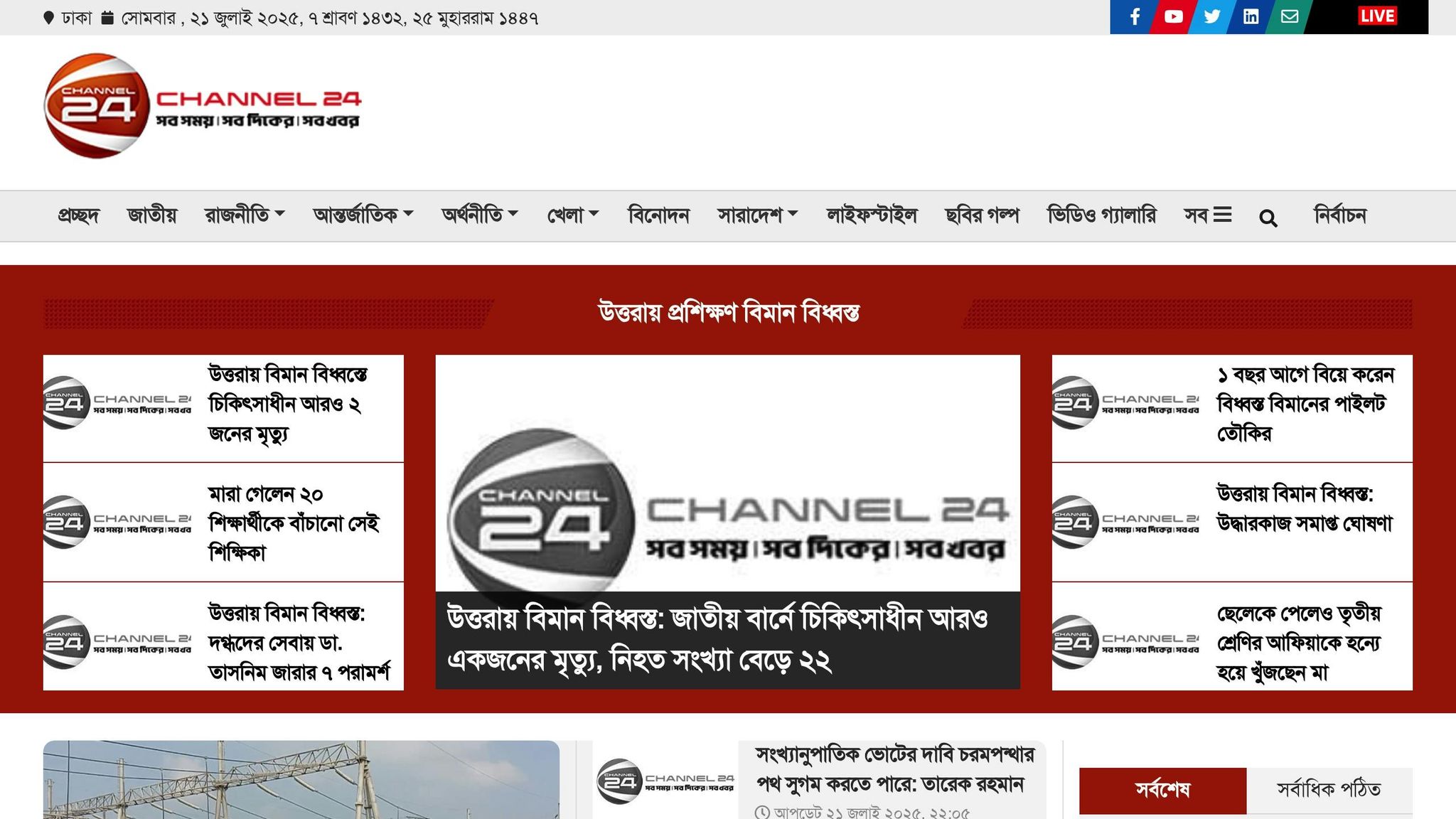Click the power lines news photo
Screen dimensions: 1456x819
[x=301, y=780]
